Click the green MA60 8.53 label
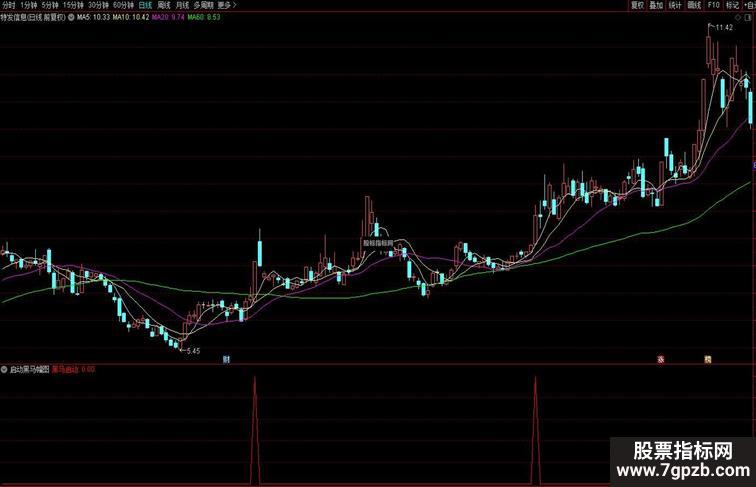 click(204, 17)
